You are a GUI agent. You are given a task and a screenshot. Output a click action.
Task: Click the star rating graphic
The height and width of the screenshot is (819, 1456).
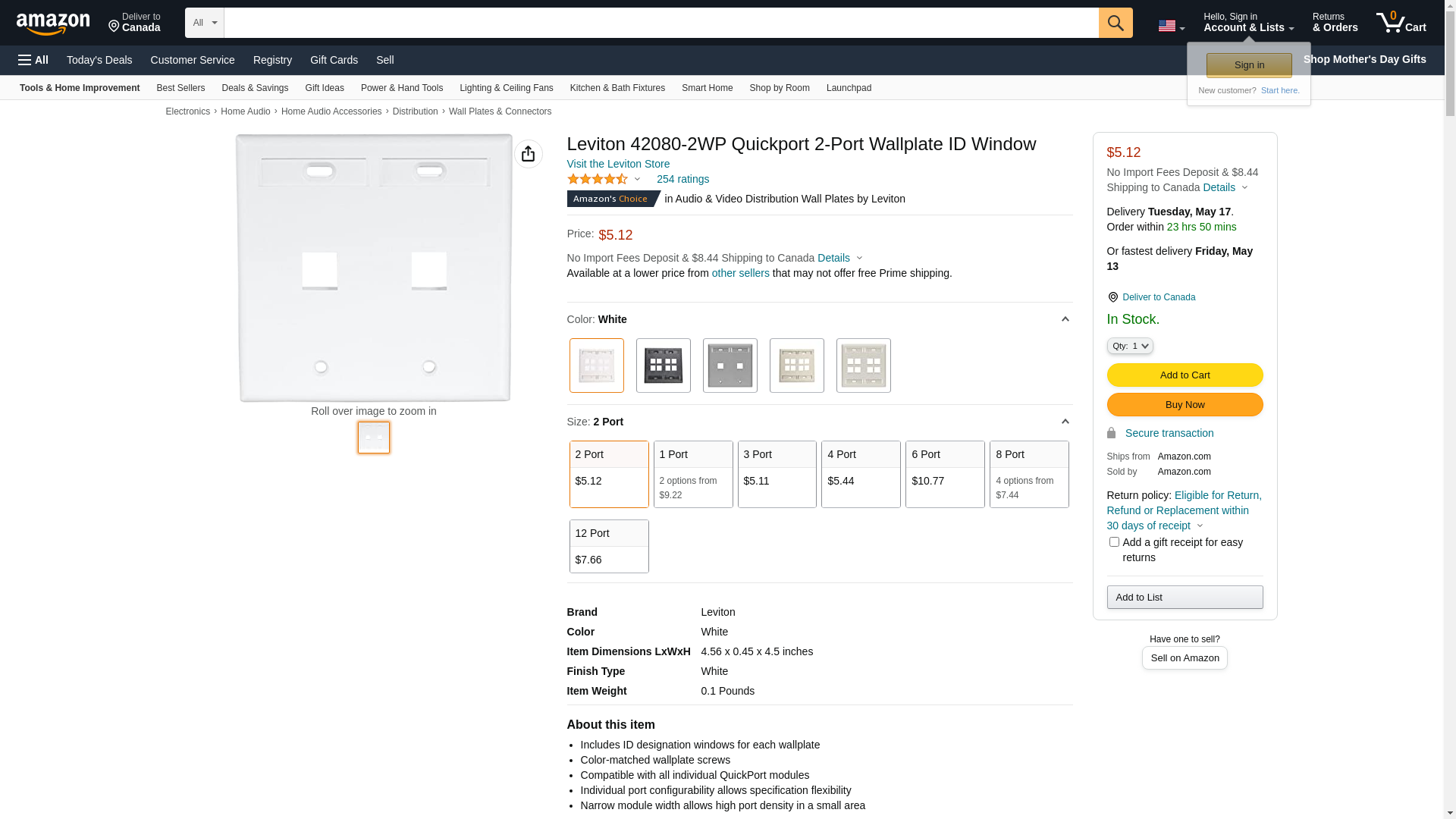coord(598,180)
